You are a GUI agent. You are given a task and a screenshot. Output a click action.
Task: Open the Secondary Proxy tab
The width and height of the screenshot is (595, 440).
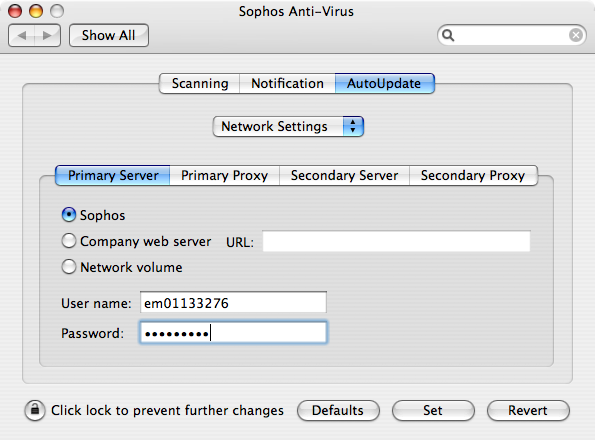click(x=473, y=175)
